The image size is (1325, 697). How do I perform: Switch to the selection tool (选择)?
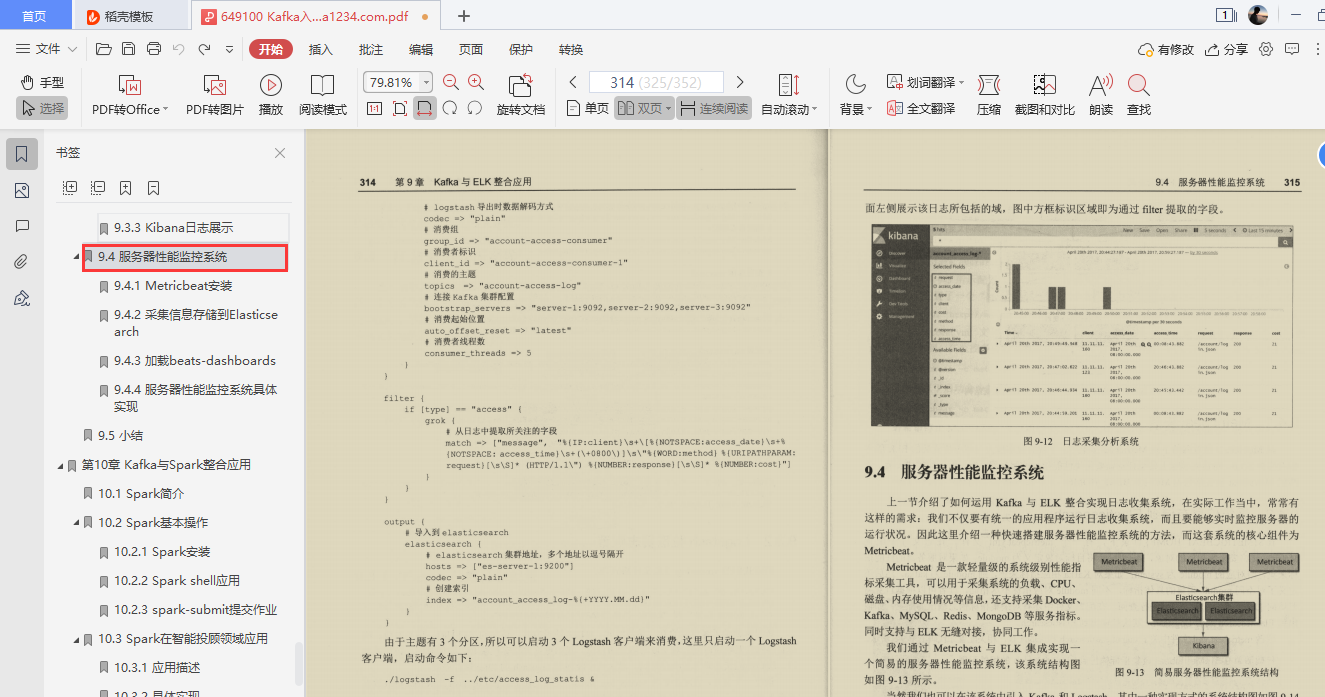(x=42, y=108)
